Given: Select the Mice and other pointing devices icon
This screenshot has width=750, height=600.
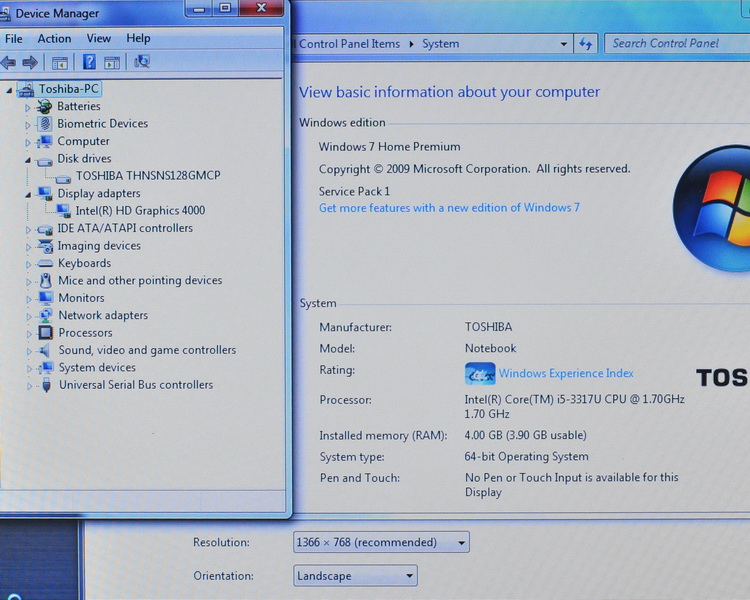Looking at the screenshot, I should pos(46,280).
